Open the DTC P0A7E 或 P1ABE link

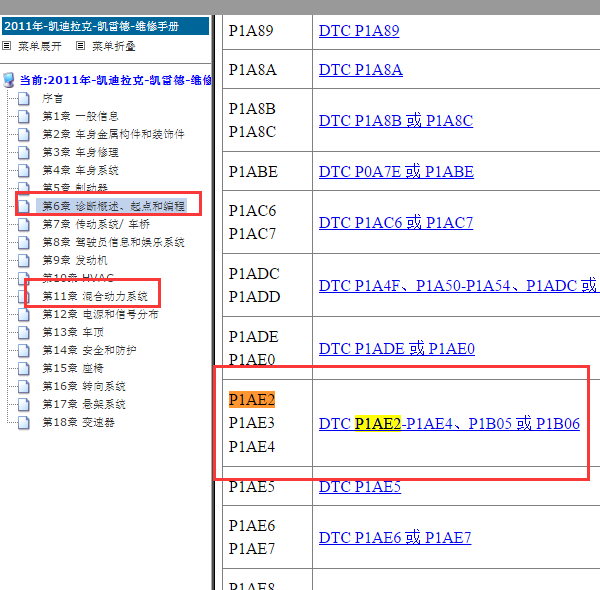tap(396, 171)
